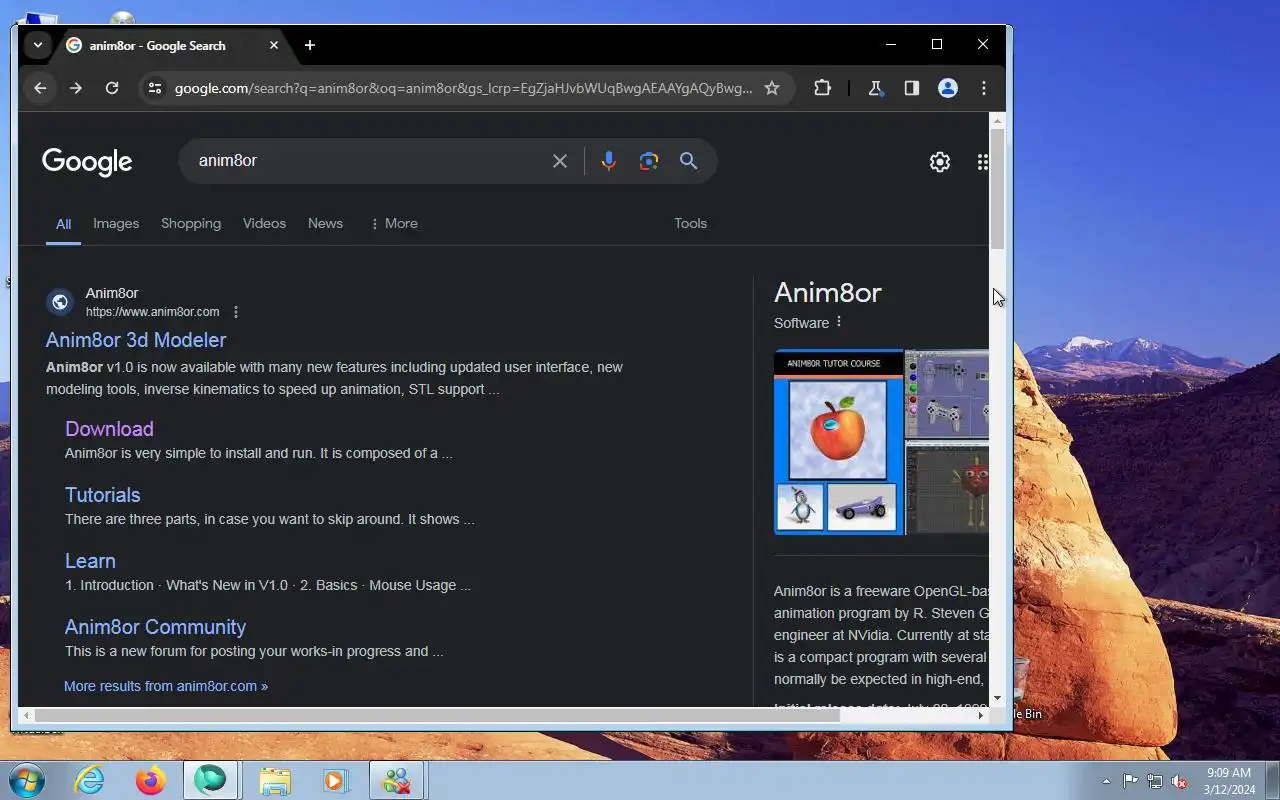Open the game controllers model thumbnail
This screenshot has width=1280, height=800.
[947, 394]
